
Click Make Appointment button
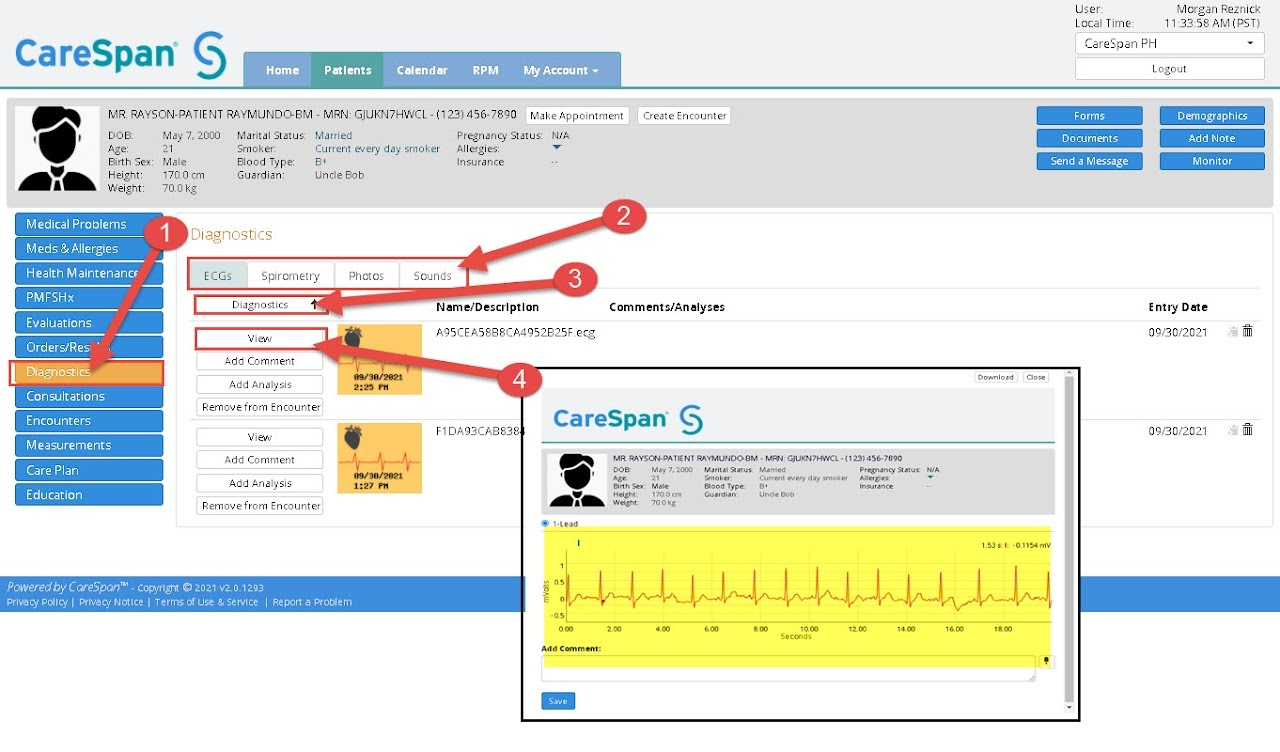tap(577, 116)
